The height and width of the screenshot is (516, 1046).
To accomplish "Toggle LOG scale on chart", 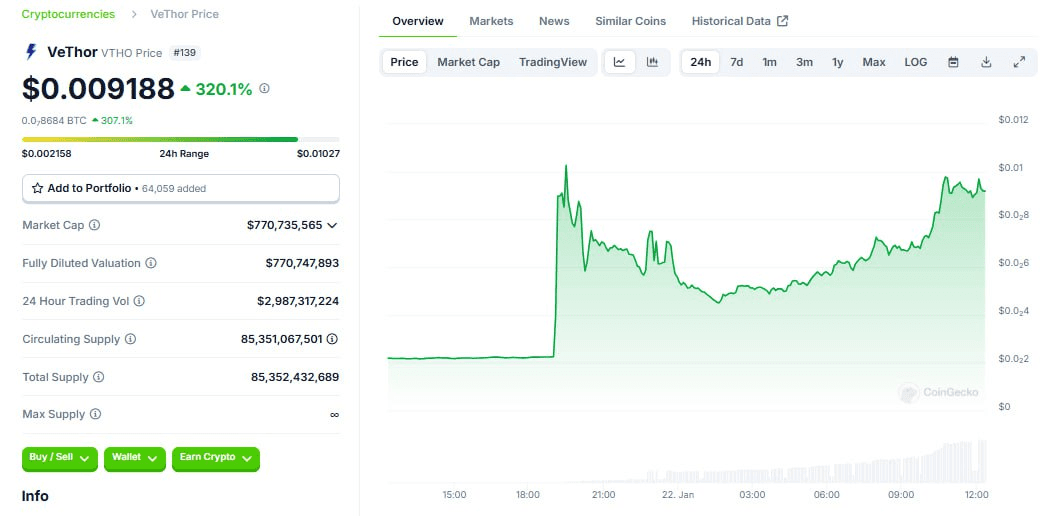I will [x=916, y=62].
